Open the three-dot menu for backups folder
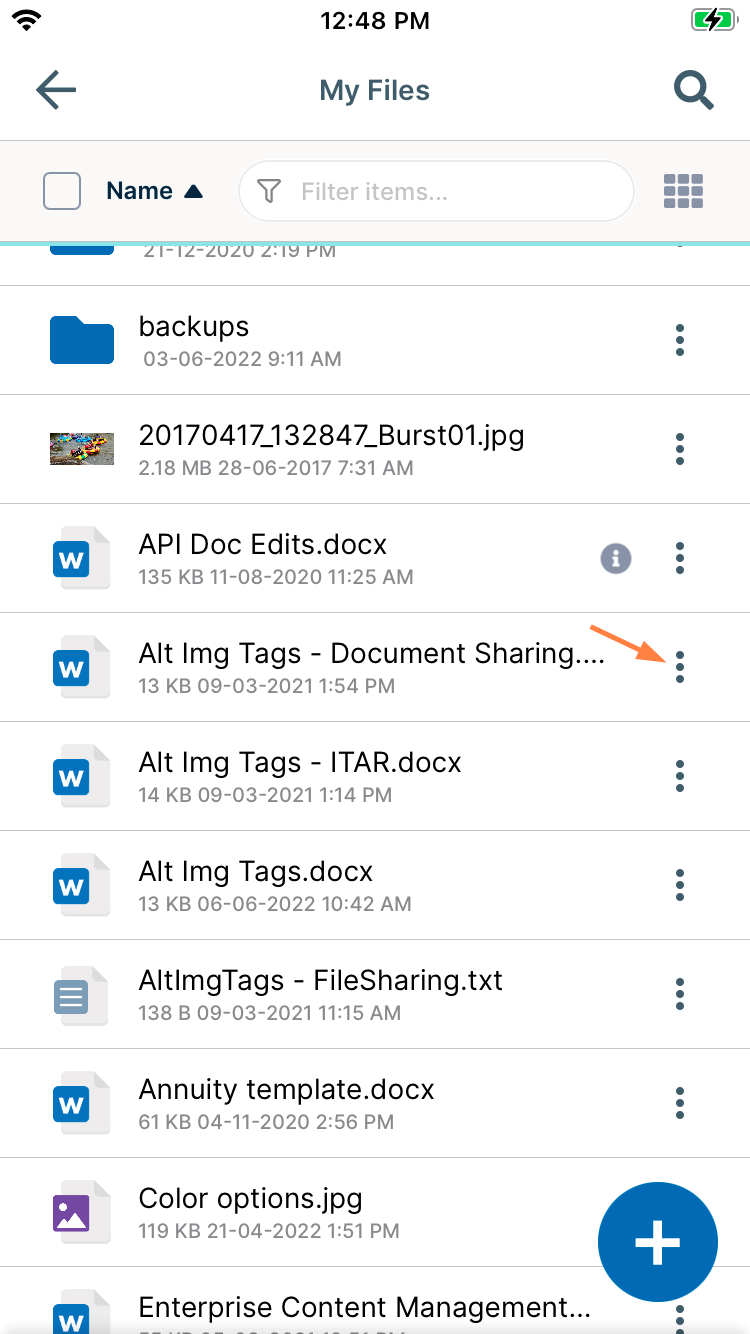750x1334 pixels. pyautogui.click(x=680, y=340)
